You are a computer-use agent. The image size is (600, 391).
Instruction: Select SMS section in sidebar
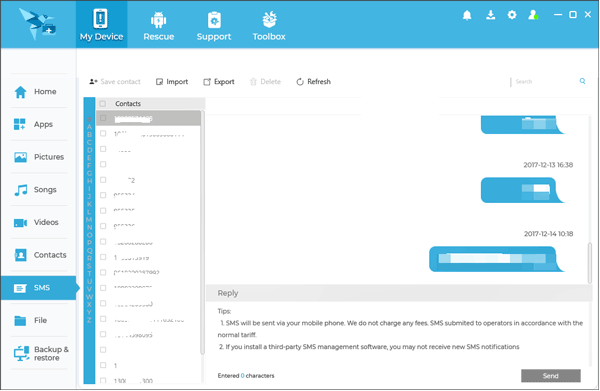pyautogui.click(x=39, y=288)
